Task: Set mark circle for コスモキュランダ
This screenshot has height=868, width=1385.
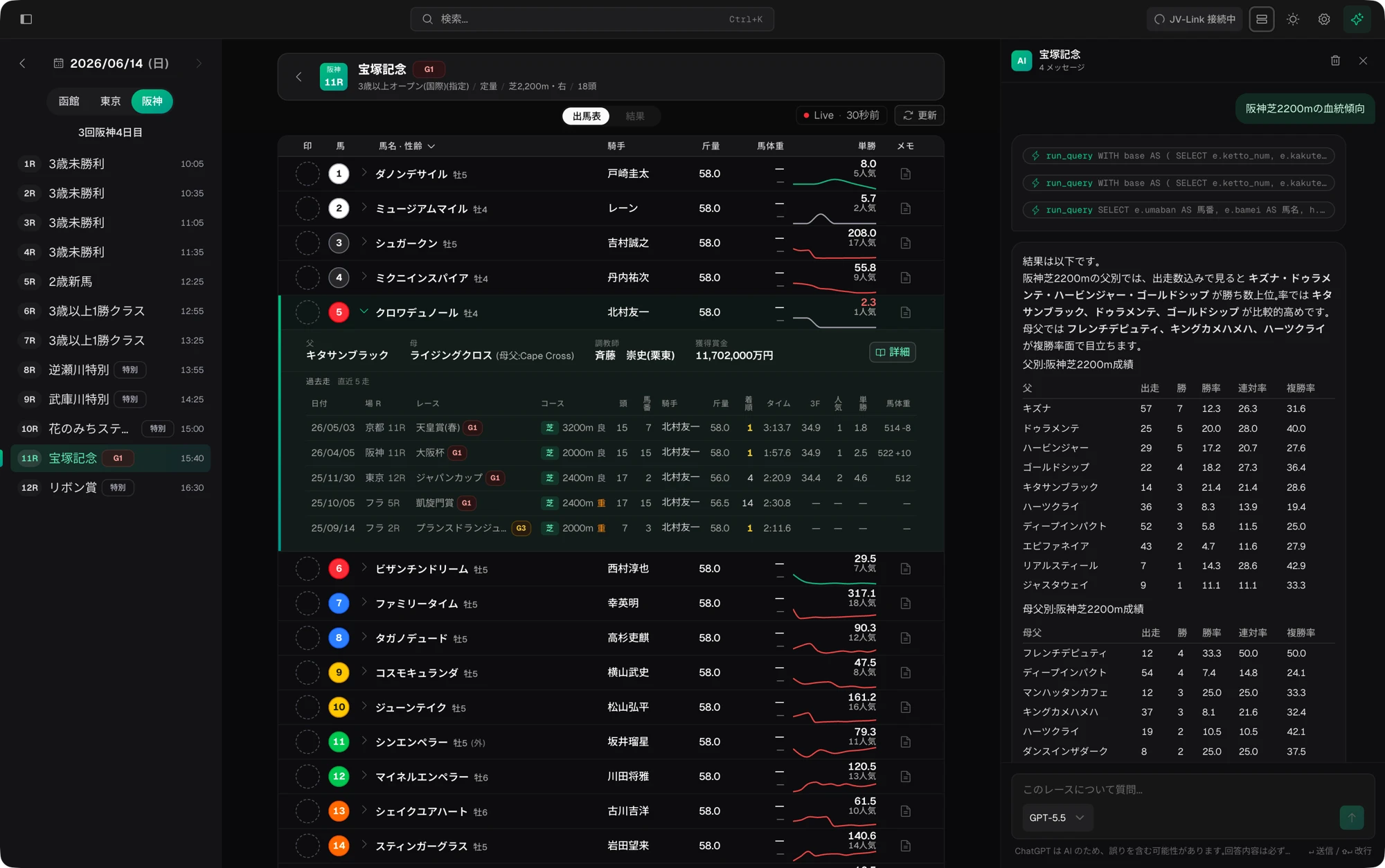Action: [307, 672]
